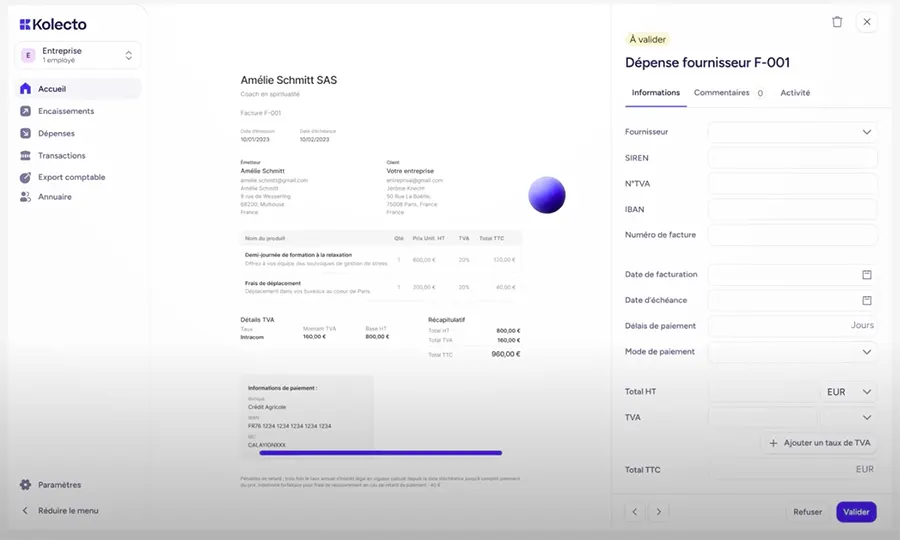Add a TVA rate with Ajouter un taux
The height and width of the screenshot is (540, 900).
point(819,443)
